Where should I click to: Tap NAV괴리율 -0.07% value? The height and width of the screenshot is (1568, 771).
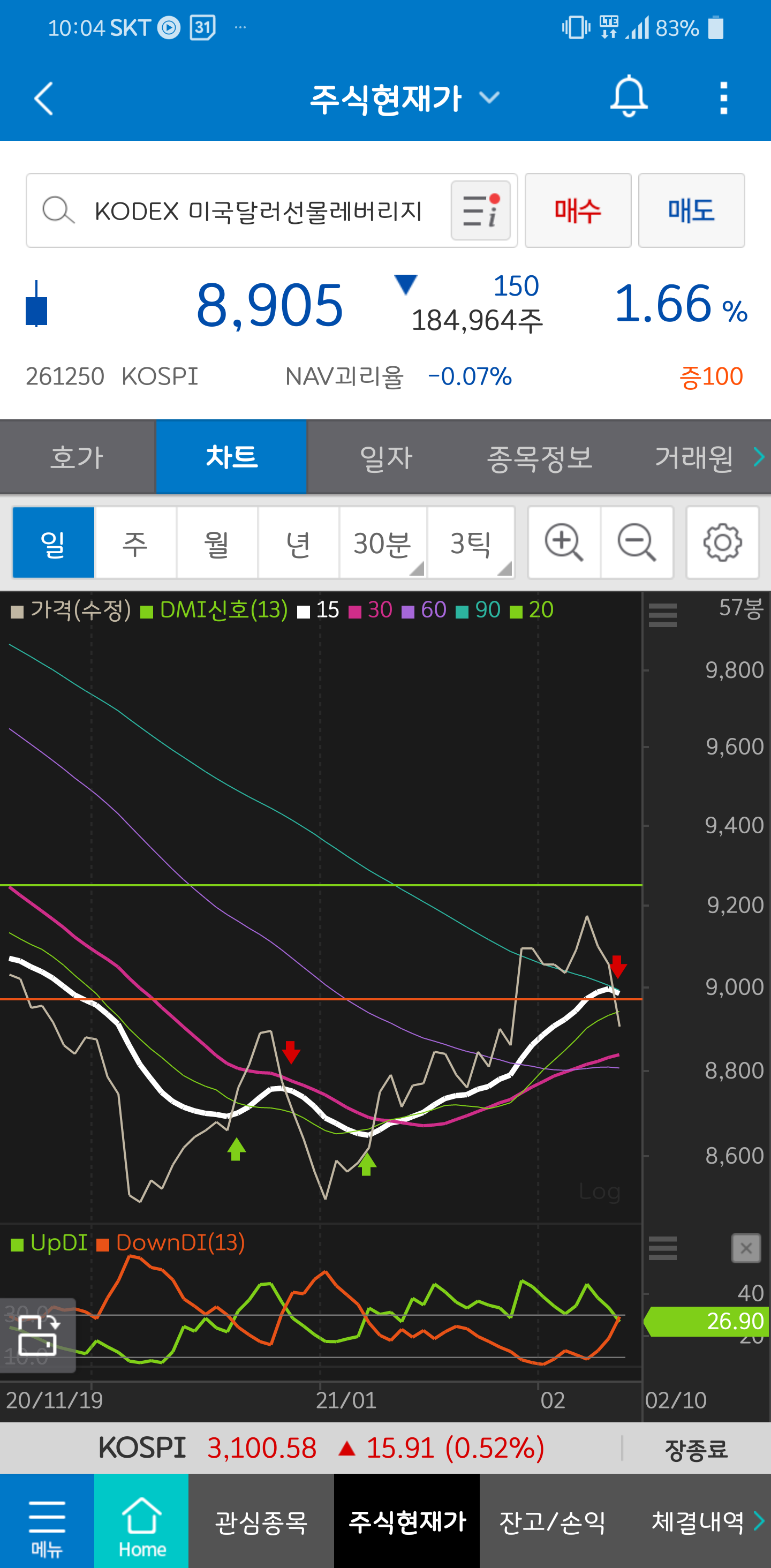coord(469,376)
